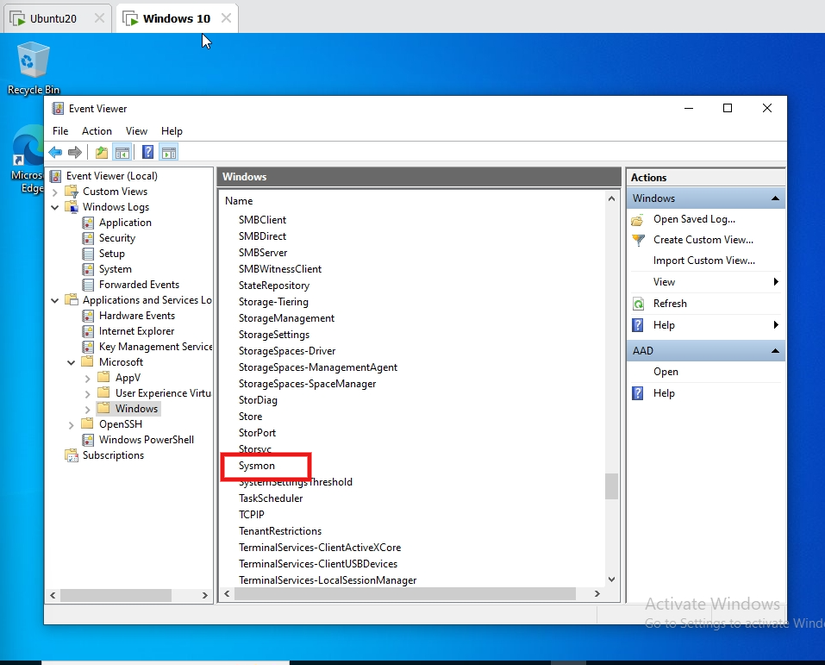Select the Internet Explorer log icon

pyautogui.click(x=88, y=331)
